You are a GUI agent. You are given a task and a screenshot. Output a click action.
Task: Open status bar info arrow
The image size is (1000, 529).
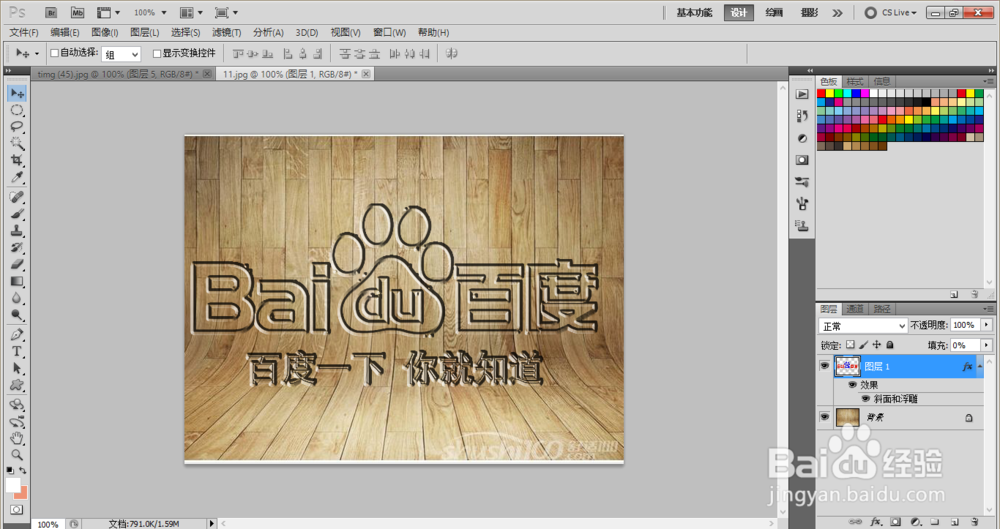click(211, 523)
